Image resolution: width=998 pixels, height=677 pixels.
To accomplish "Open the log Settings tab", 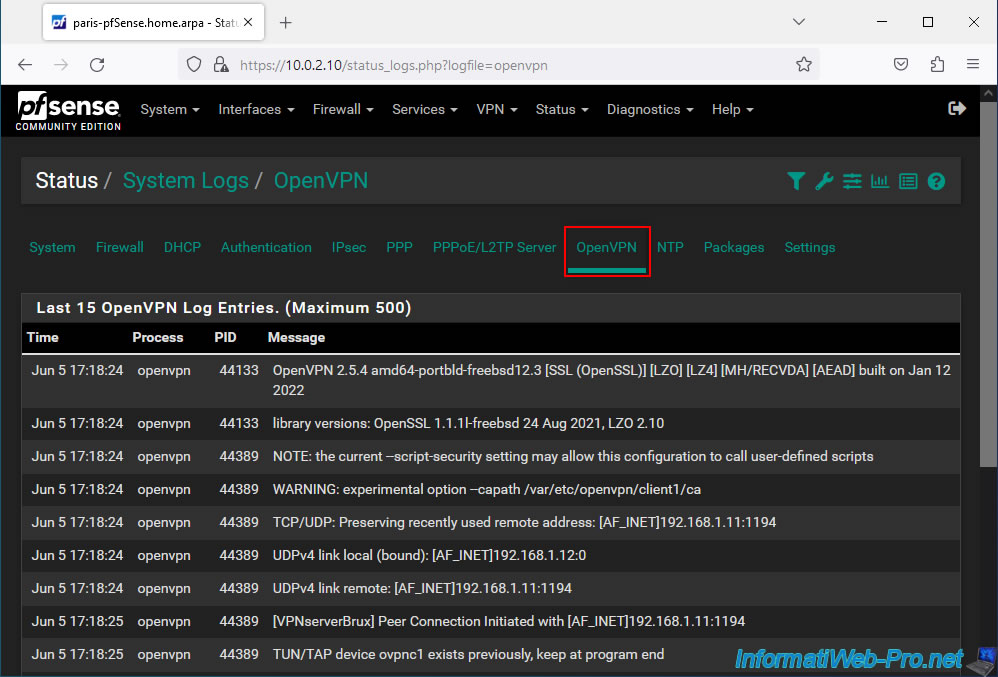I will click(810, 248).
